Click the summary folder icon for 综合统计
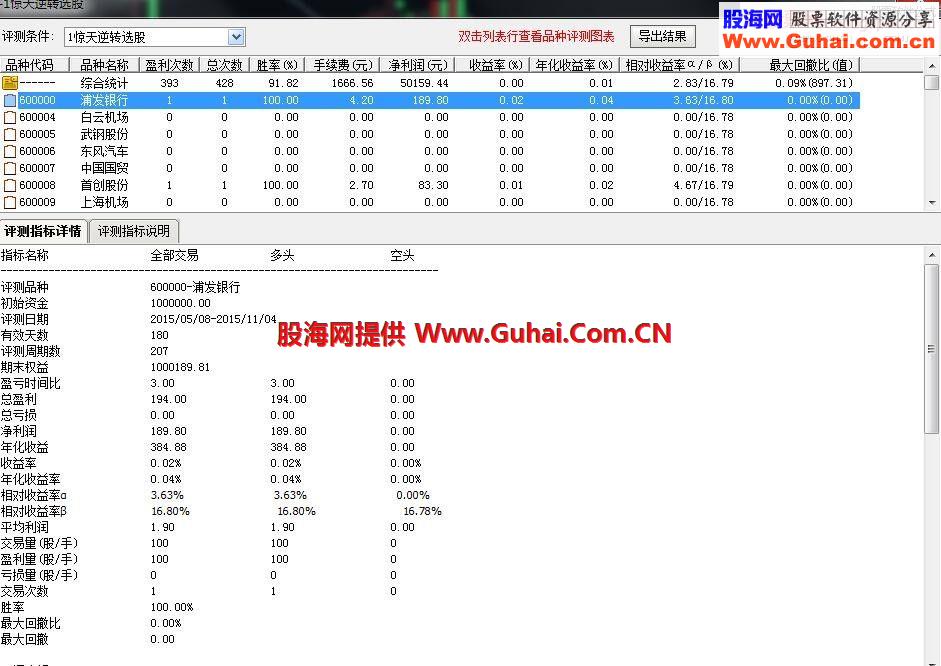The height and width of the screenshot is (666, 941). pos(10,83)
